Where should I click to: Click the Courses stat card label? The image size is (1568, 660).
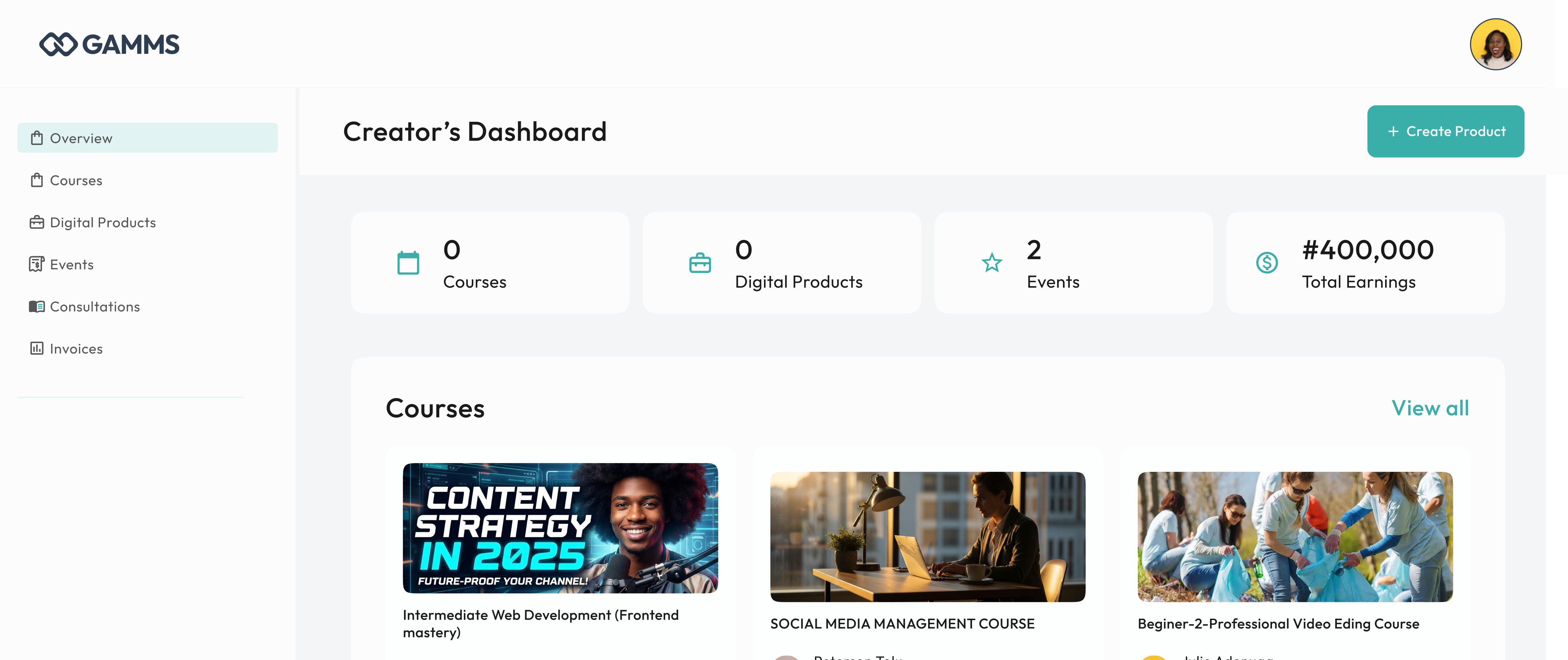click(x=475, y=282)
